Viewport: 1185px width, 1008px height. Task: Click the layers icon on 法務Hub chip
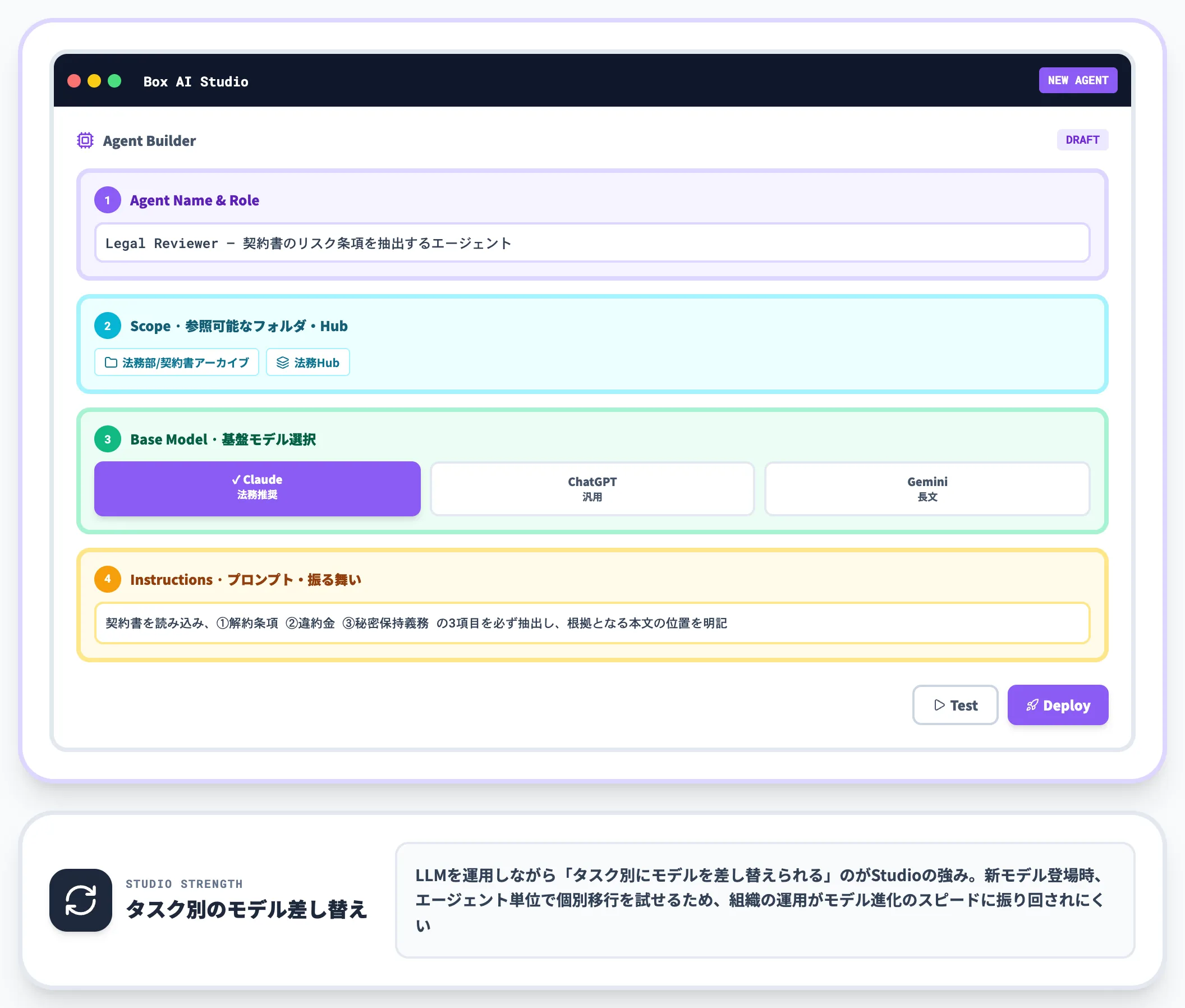282,363
